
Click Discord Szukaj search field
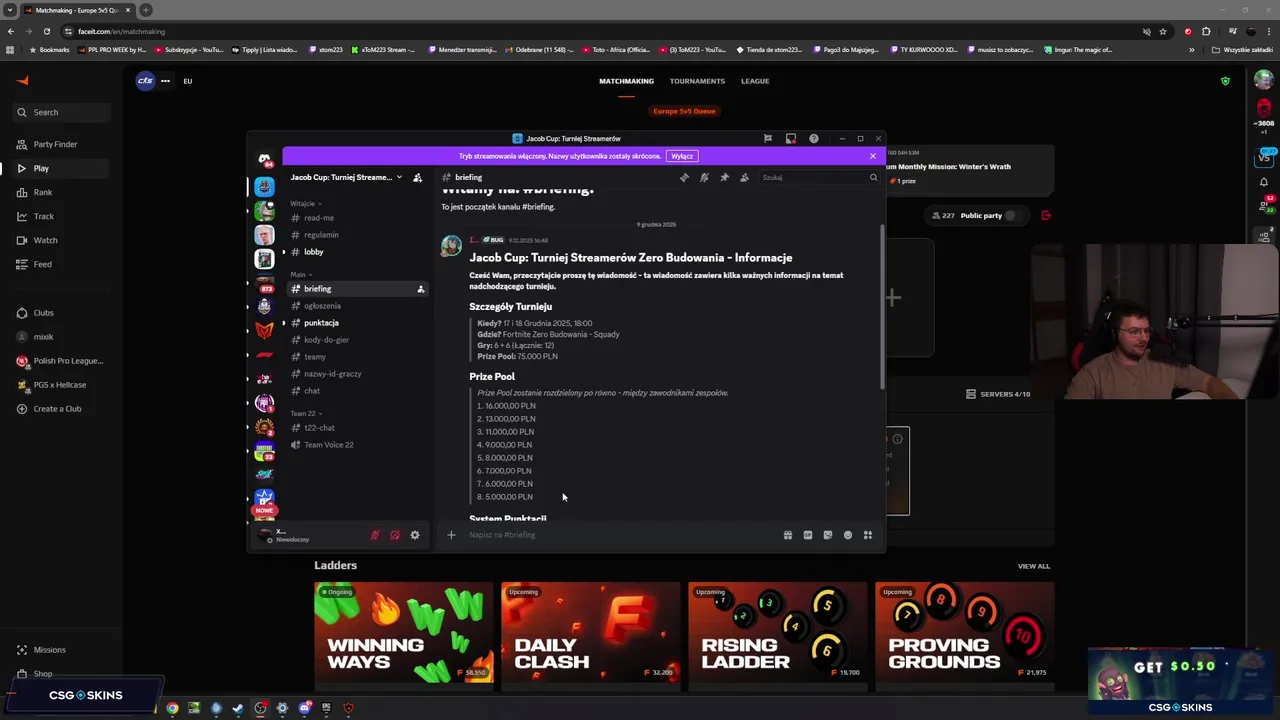[818, 177]
